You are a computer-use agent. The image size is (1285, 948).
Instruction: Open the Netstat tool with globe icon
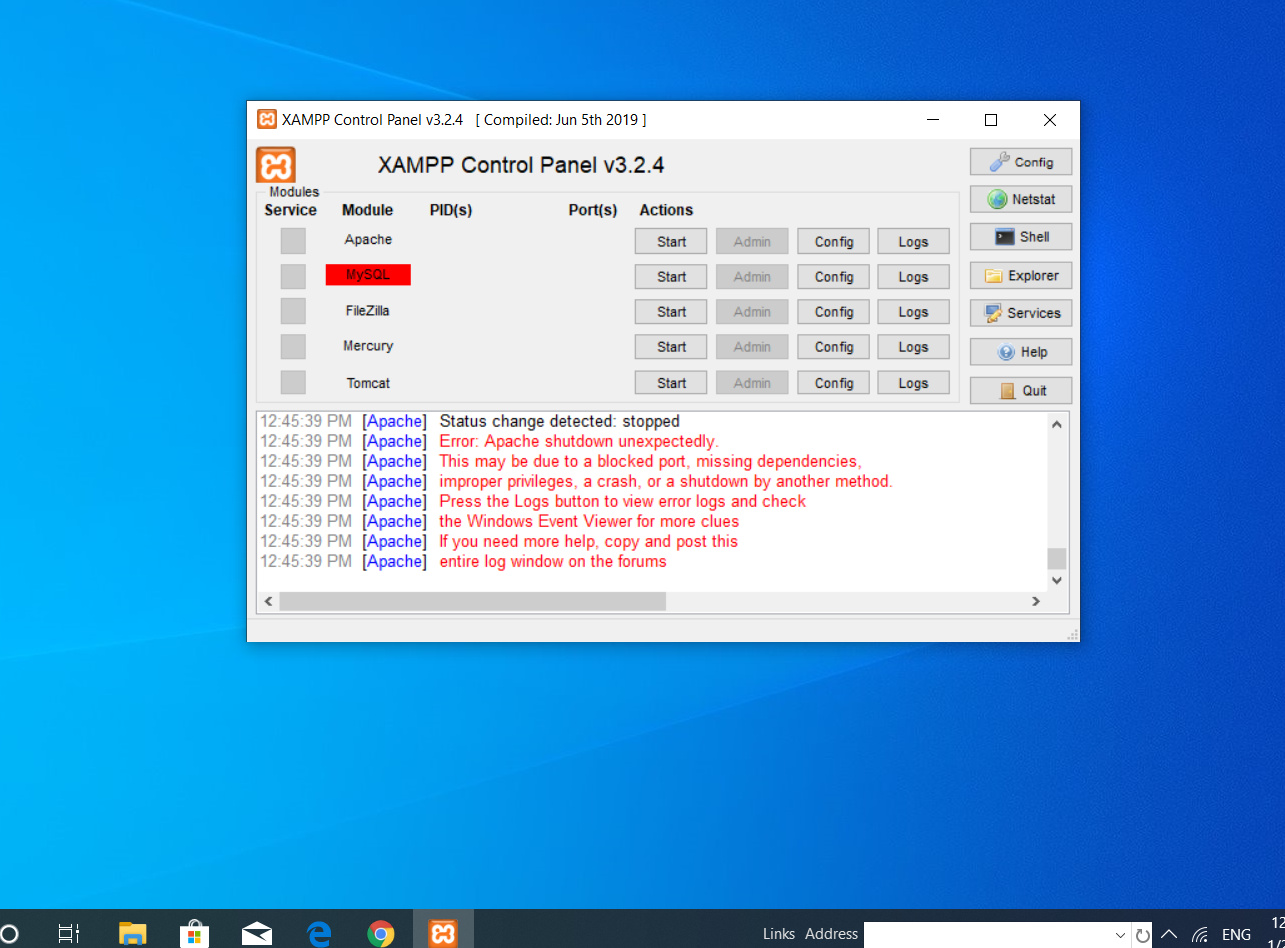click(1020, 199)
